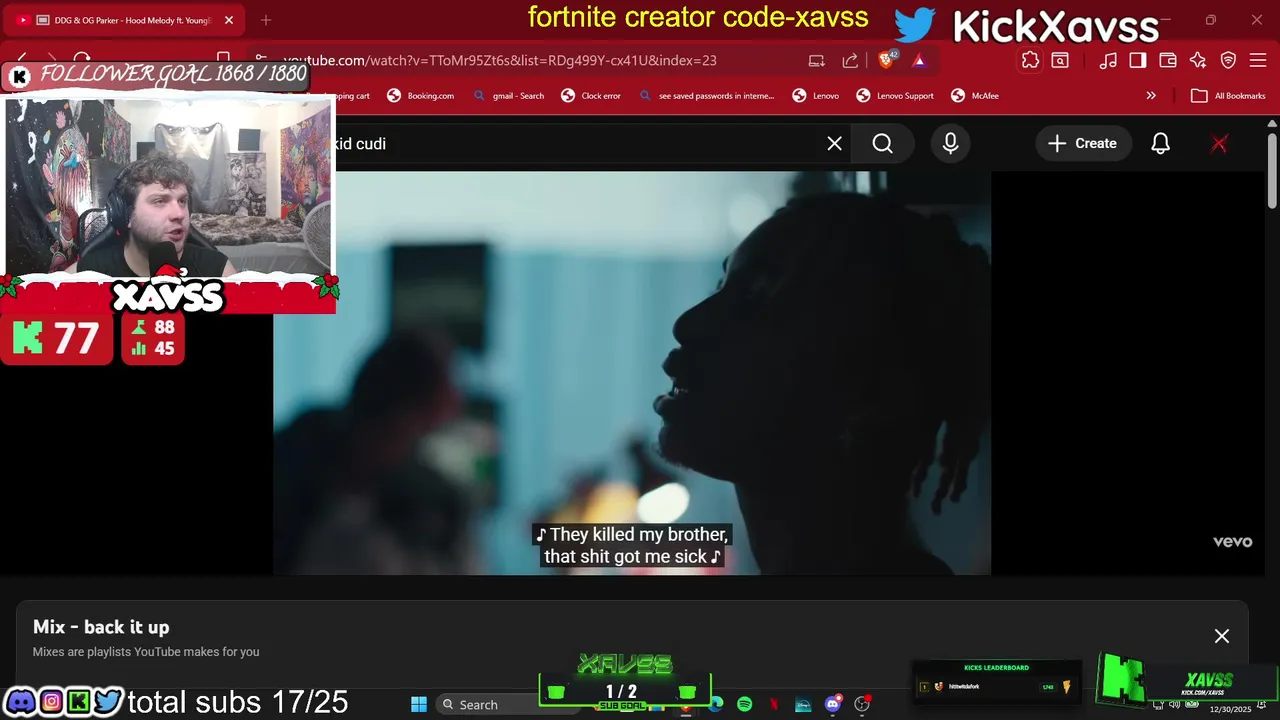Open the 'see saved passwords' bookmark
The height and width of the screenshot is (720, 1280).
tap(706, 96)
